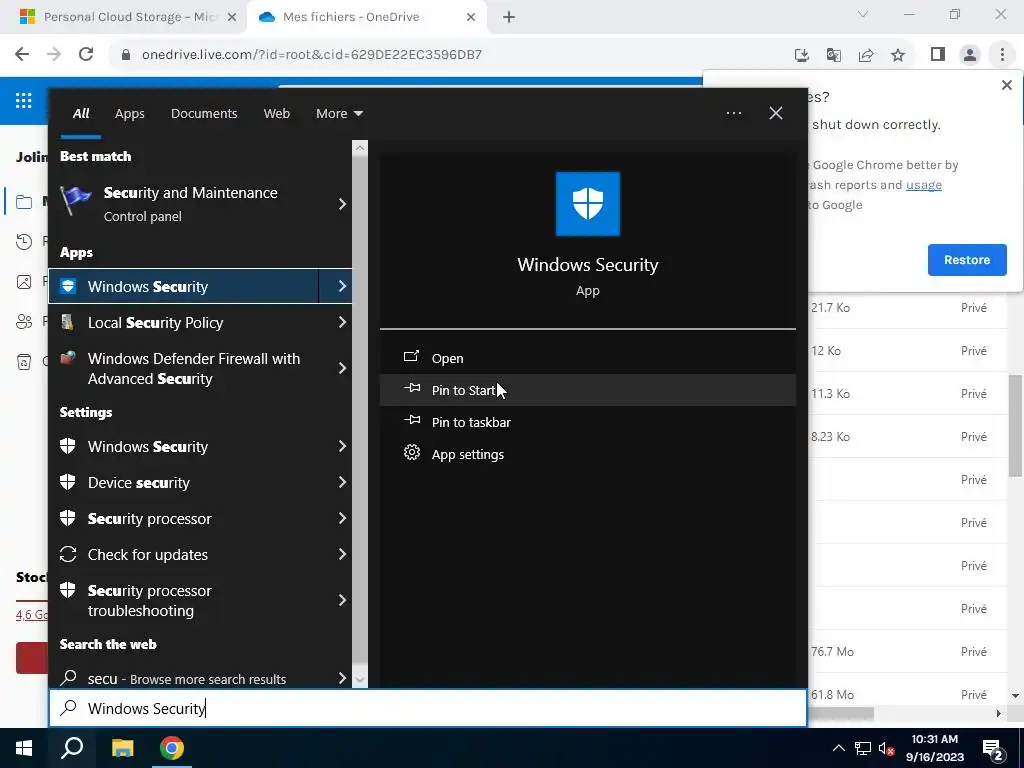The height and width of the screenshot is (768, 1024).
Task: Select the Web search filter tab
Action: point(276,114)
